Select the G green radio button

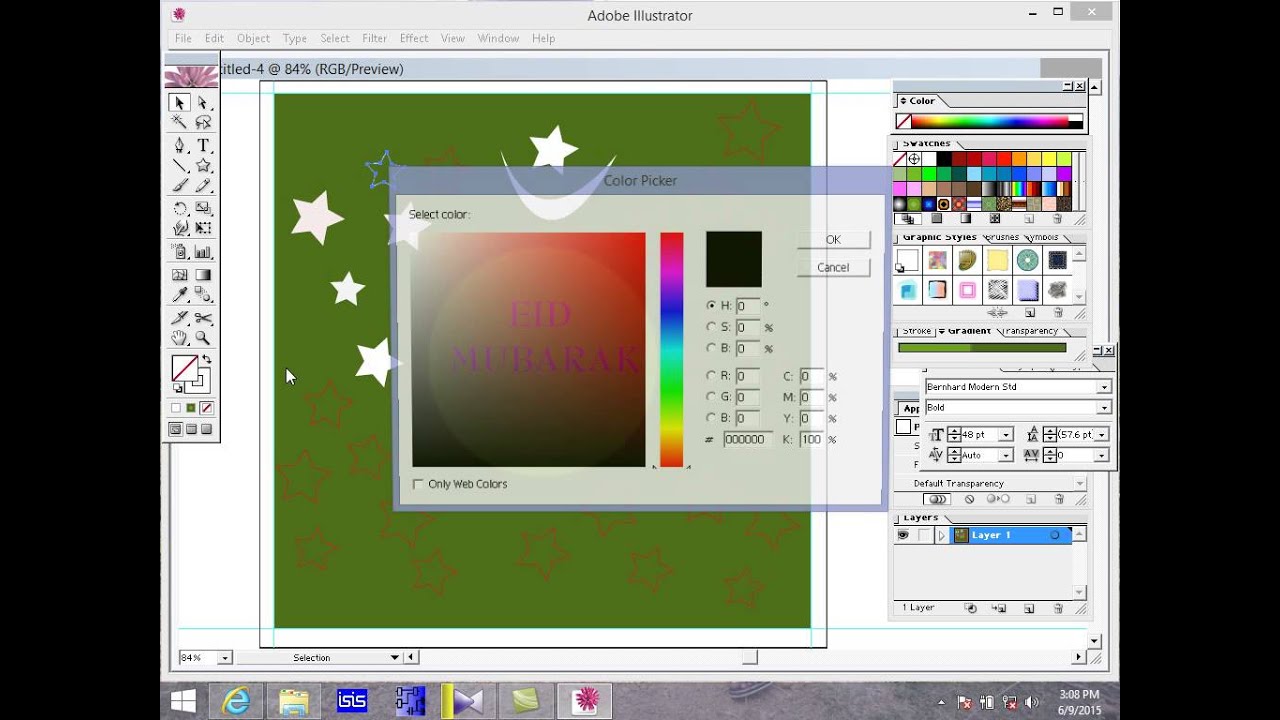711,397
